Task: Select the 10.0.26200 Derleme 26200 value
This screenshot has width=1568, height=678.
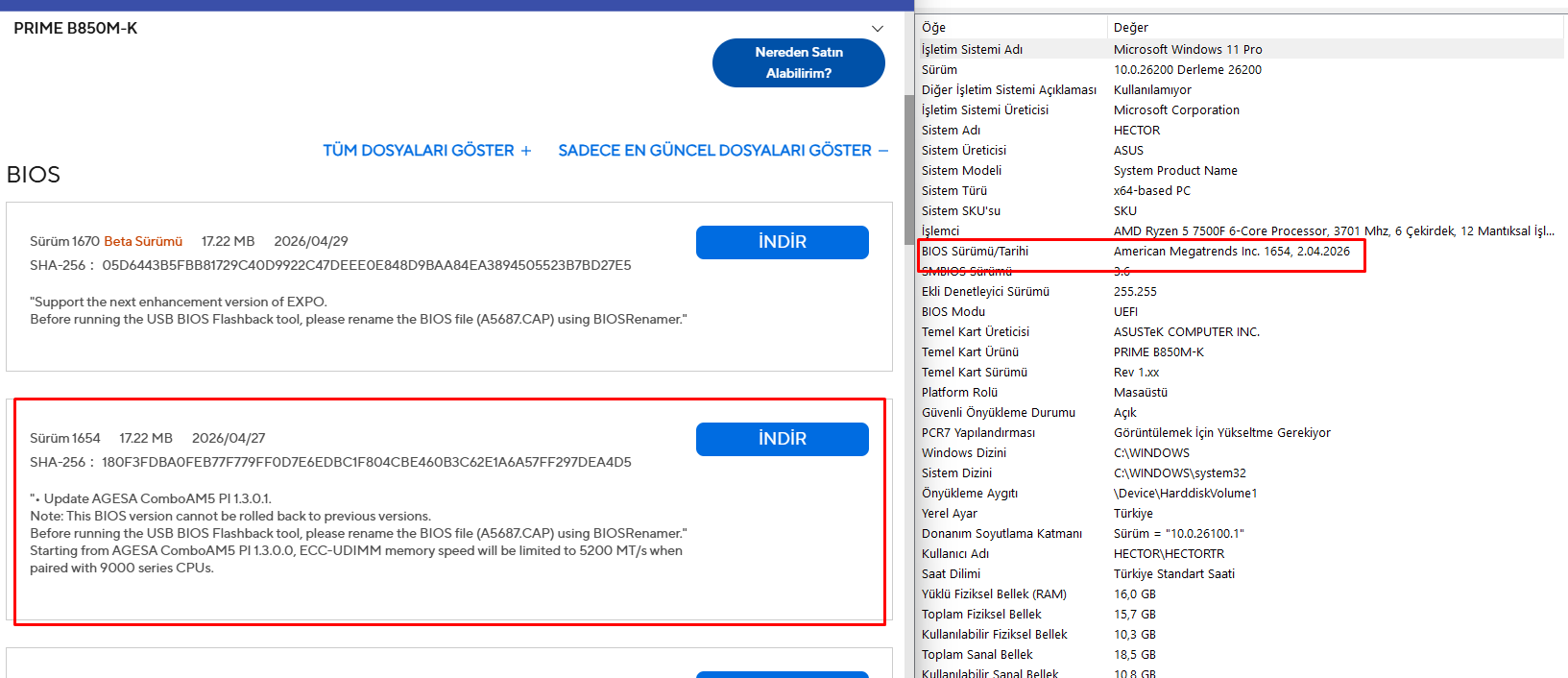Action: tap(1188, 69)
